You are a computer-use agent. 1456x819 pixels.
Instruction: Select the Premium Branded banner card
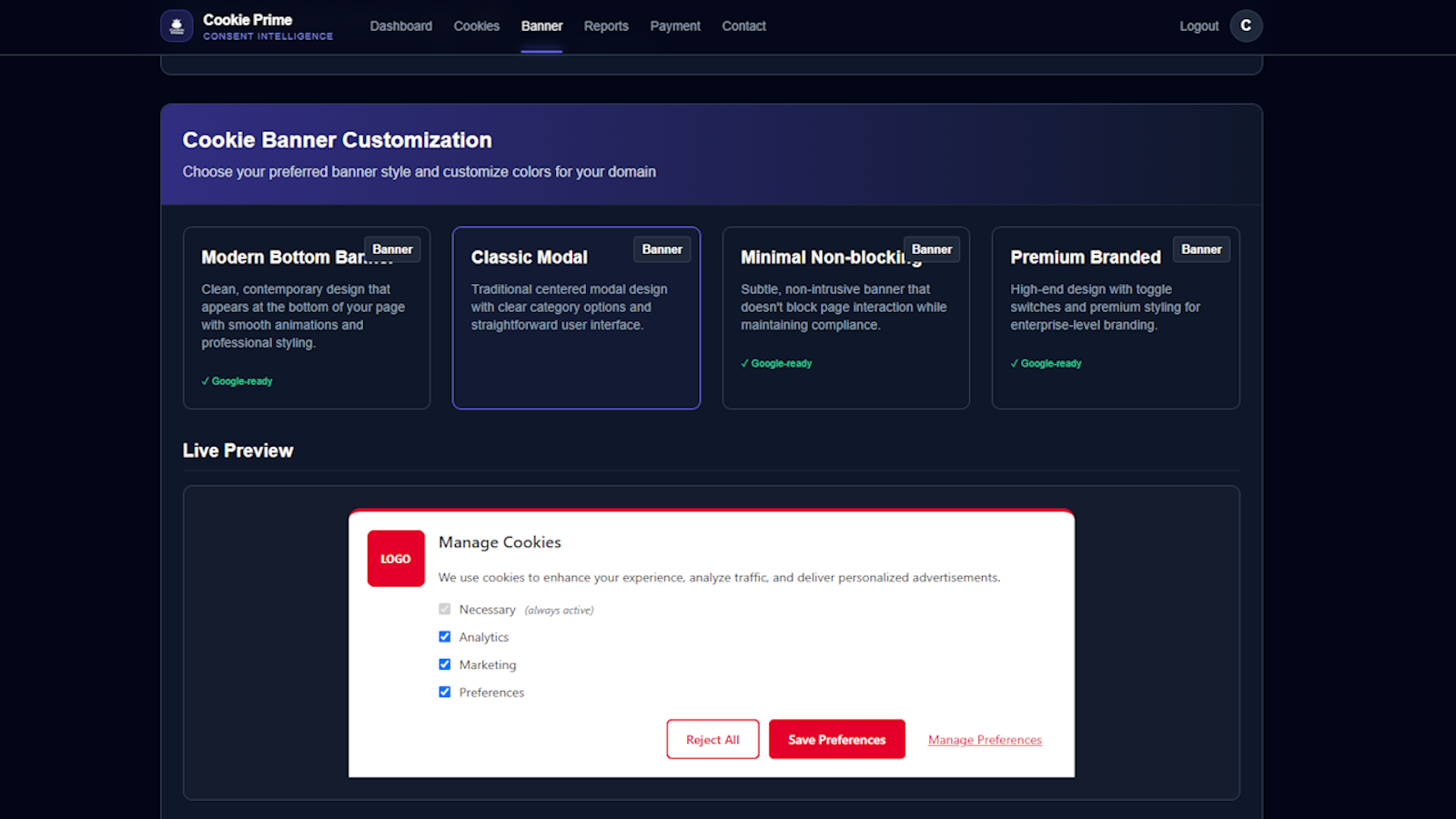1116,318
